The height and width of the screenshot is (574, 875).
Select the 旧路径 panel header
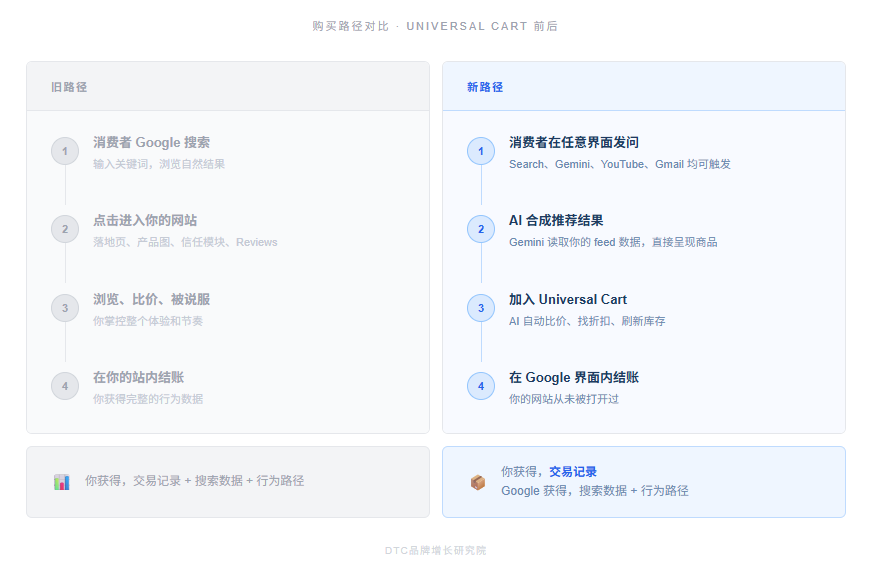tap(228, 86)
